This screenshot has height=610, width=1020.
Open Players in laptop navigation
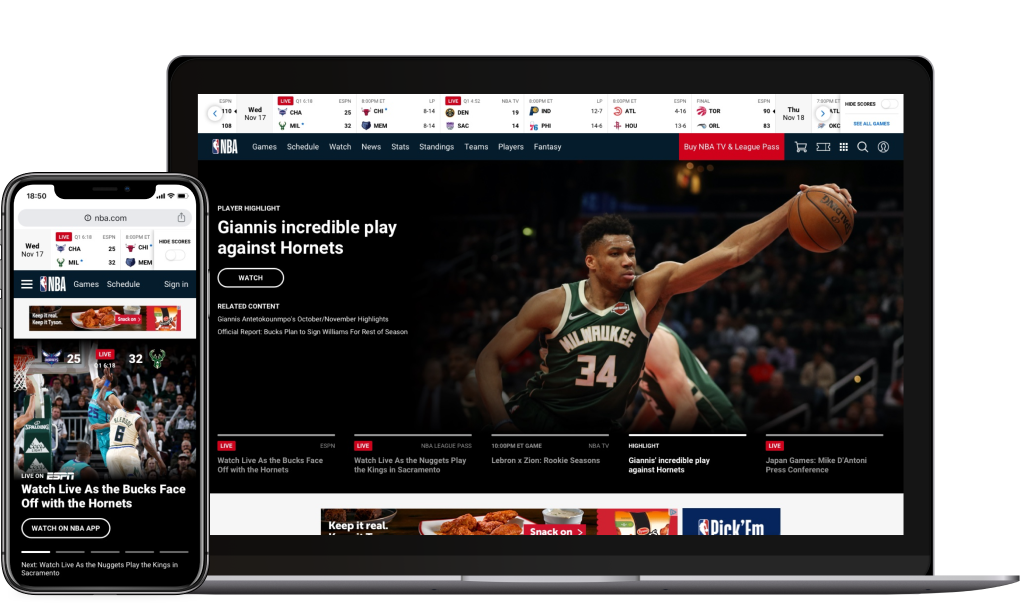coord(511,147)
